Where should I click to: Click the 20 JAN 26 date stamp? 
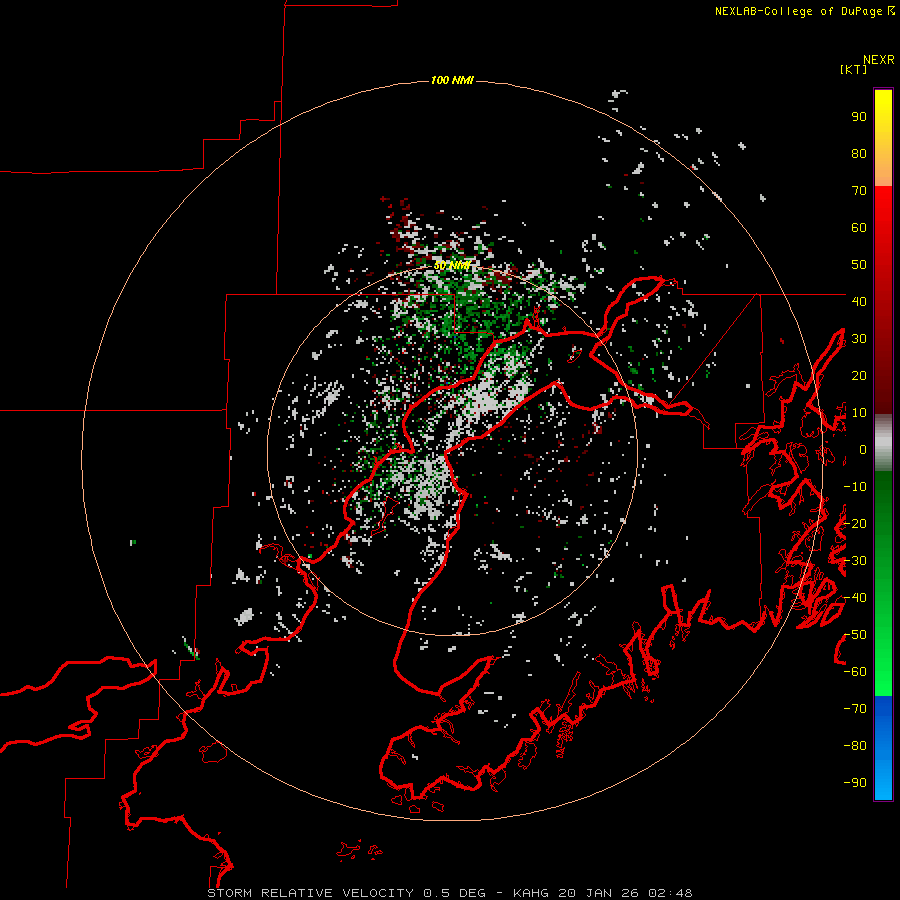point(599,893)
